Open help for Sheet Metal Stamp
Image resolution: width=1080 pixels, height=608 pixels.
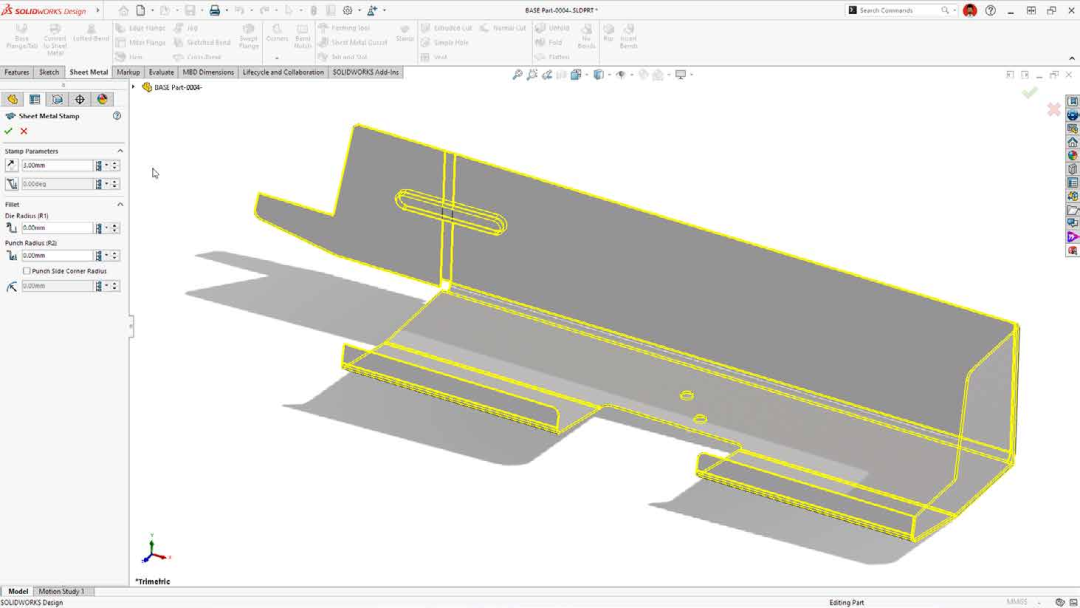(x=117, y=116)
